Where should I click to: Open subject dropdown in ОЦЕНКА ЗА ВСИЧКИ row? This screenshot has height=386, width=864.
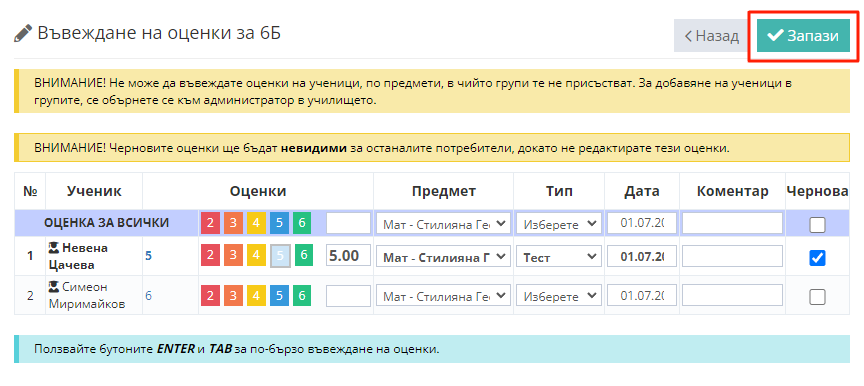click(444, 224)
